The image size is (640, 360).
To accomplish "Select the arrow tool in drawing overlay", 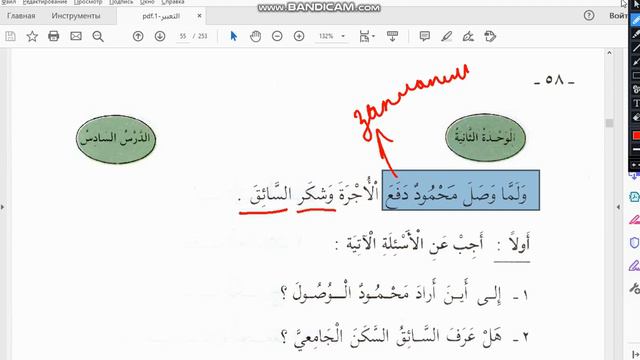I will click(636, 62).
